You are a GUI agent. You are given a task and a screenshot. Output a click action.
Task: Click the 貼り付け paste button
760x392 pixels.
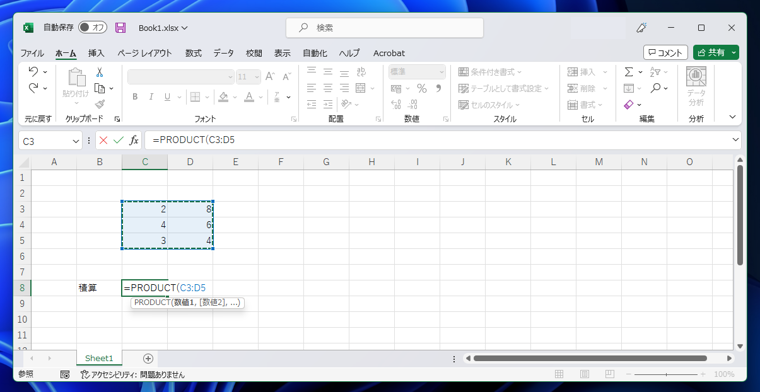click(76, 86)
